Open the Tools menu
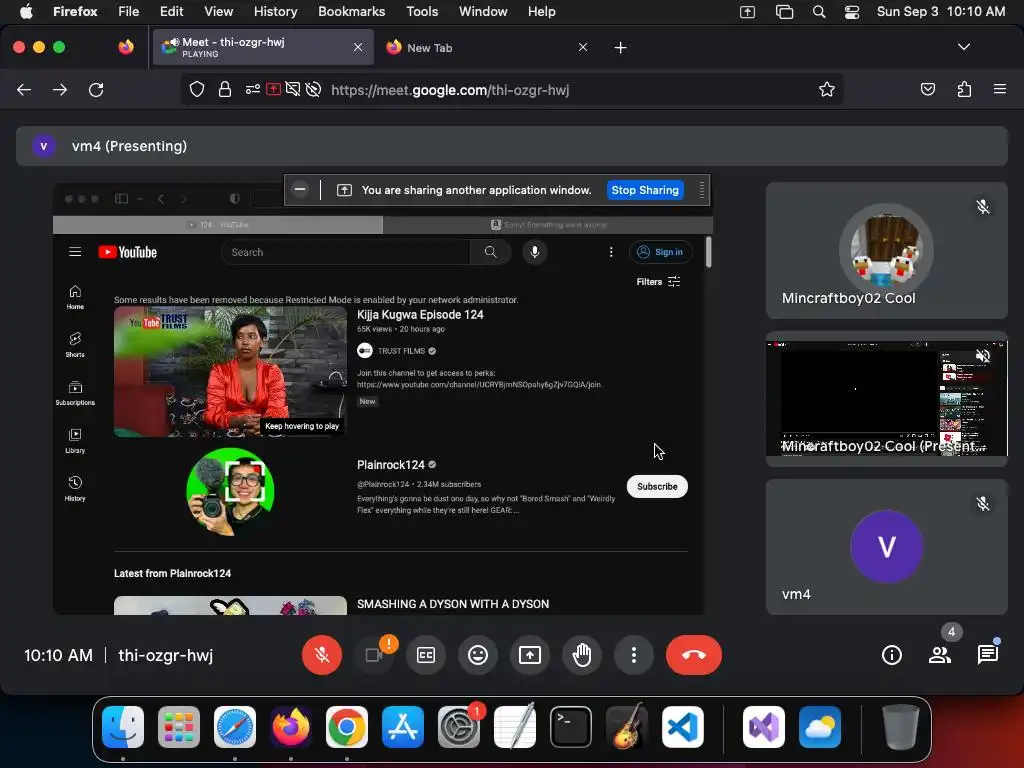1024x768 pixels. pos(422,11)
